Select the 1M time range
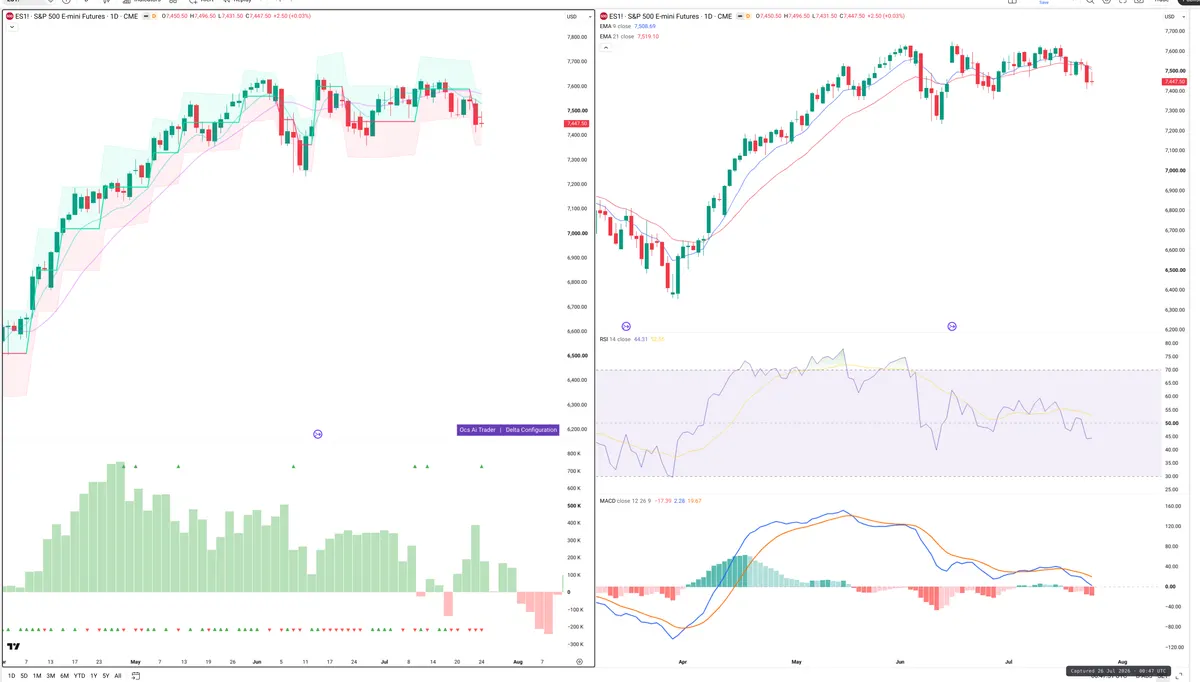Viewport: 1200px width, 682px height. [x=37, y=676]
